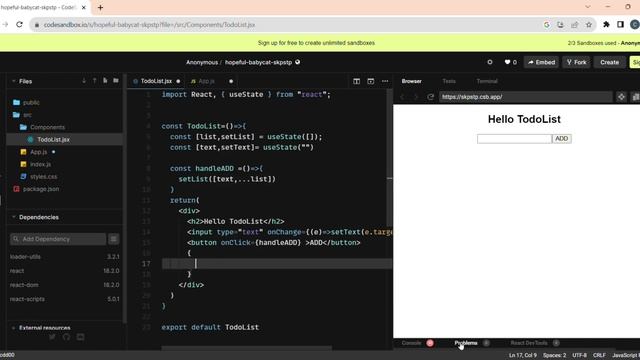Click the sandbox privacy globe icon
The height and width of the screenshot is (360, 640).
[x=298, y=62]
